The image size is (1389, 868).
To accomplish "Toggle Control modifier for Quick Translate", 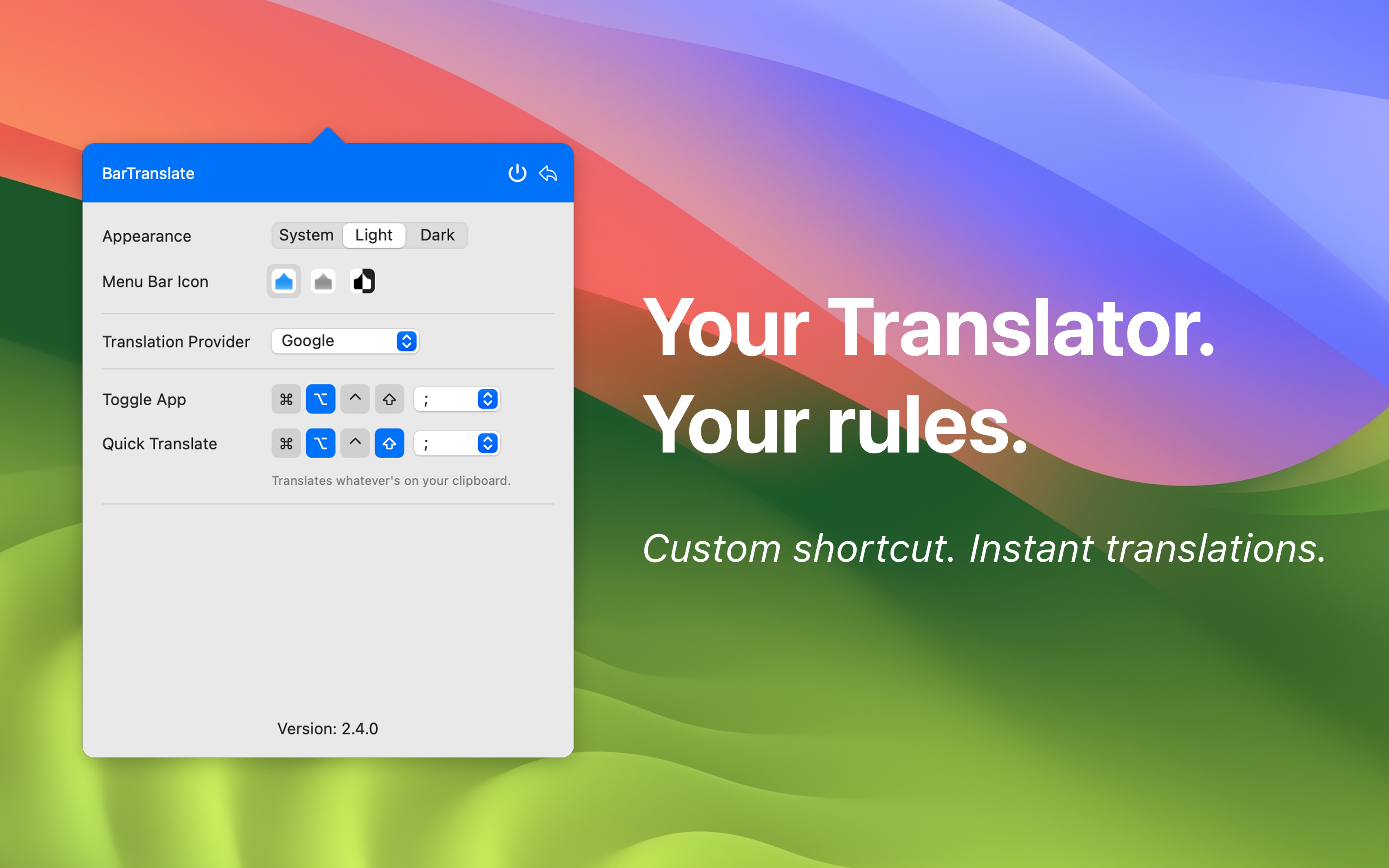I will (355, 444).
